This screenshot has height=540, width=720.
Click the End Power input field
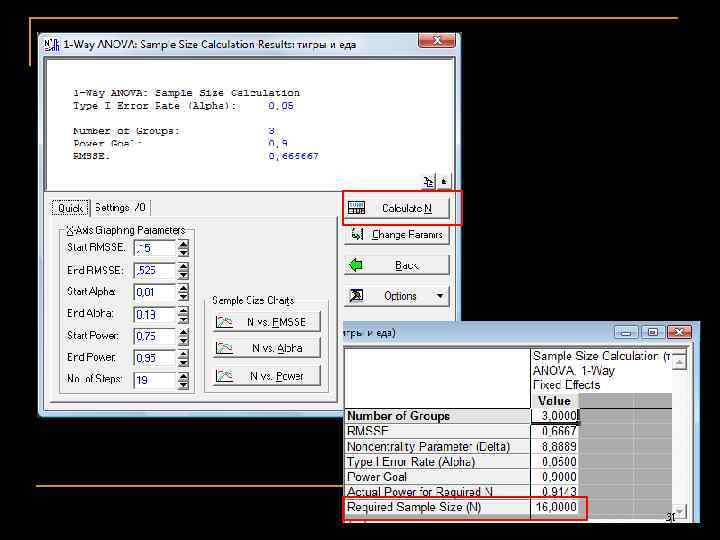tap(155, 358)
